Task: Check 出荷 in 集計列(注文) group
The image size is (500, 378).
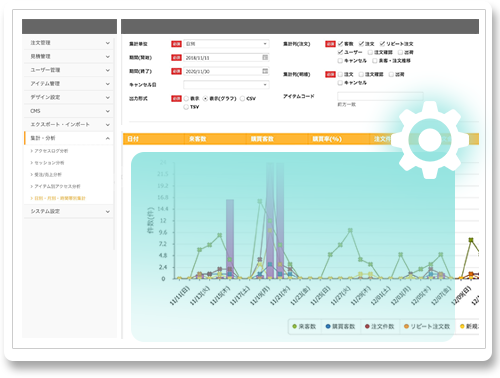Action: click(400, 52)
